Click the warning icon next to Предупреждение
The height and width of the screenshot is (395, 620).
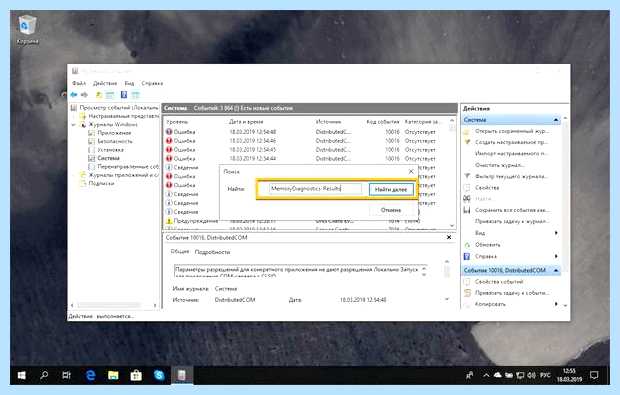click(169, 221)
